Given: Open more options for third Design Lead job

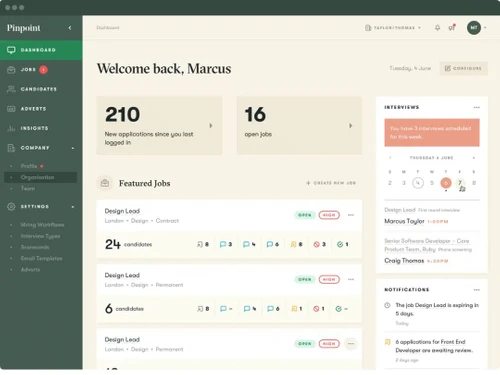Looking at the screenshot, I should [x=351, y=344].
